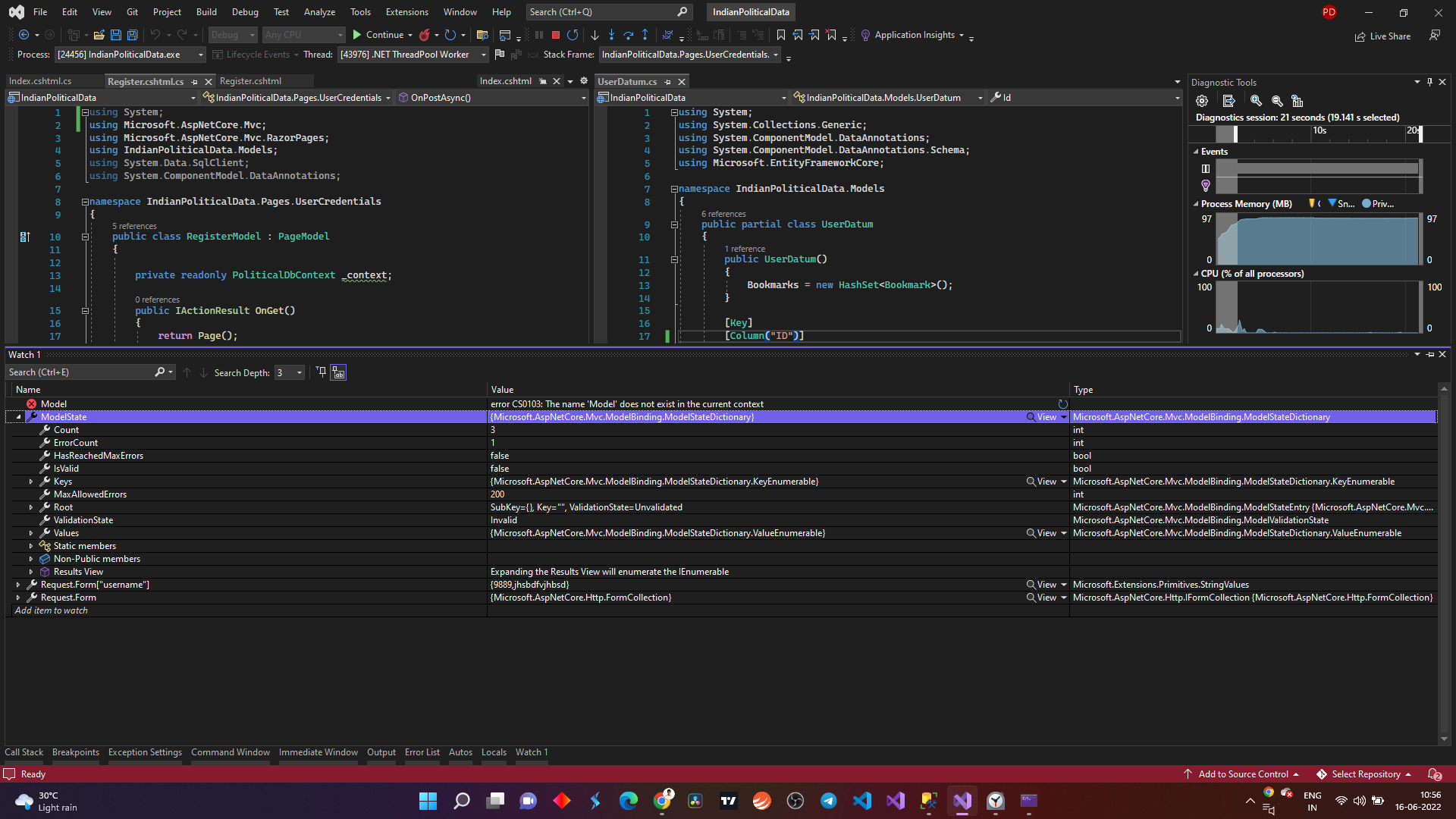Expand the Static members node in Watch
Viewport: 1456px width, 819px height.
31,545
